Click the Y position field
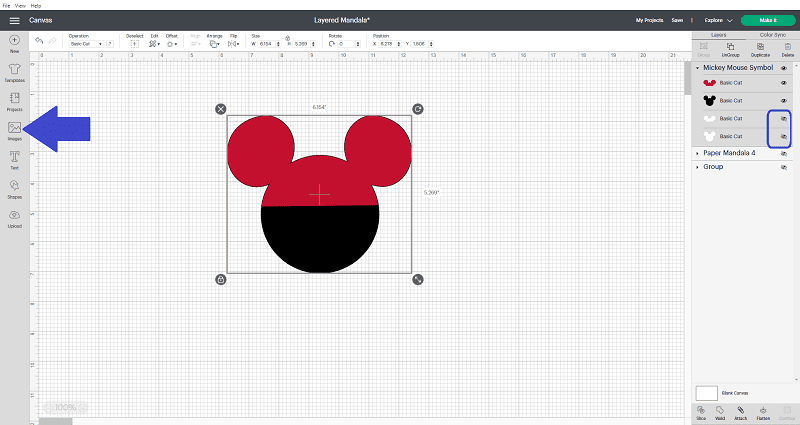 [422, 44]
